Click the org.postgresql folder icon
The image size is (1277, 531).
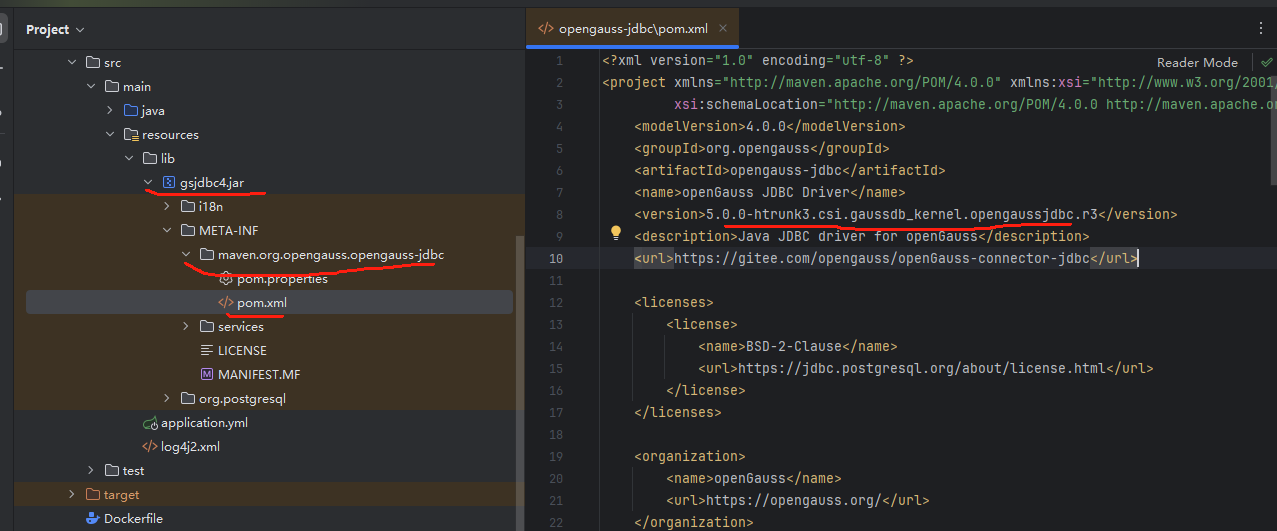[x=188, y=398]
